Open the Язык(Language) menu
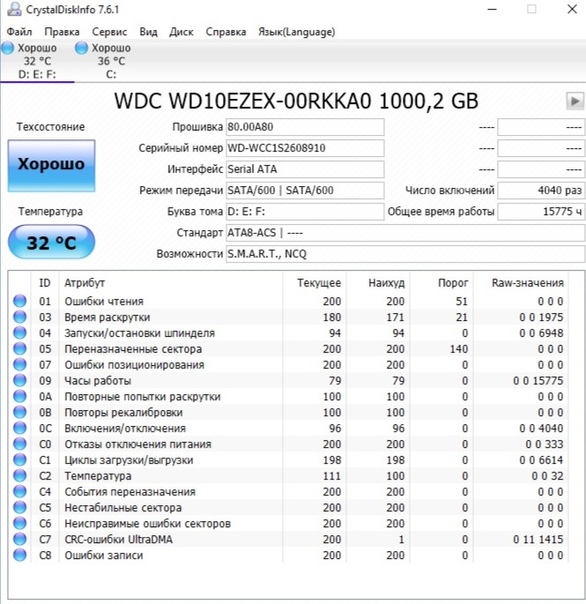 (x=297, y=32)
